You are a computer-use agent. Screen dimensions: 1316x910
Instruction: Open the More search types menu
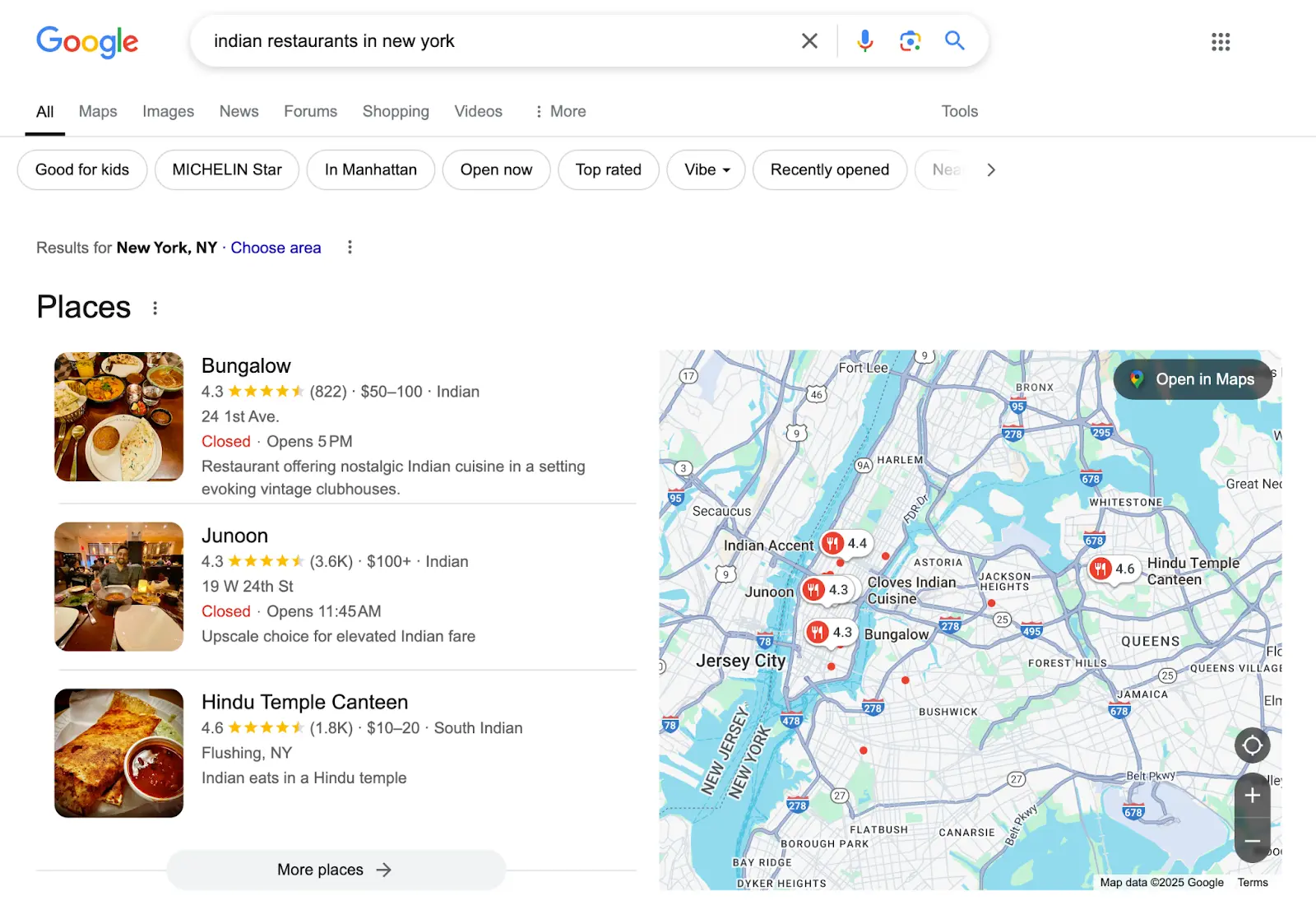point(559,111)
